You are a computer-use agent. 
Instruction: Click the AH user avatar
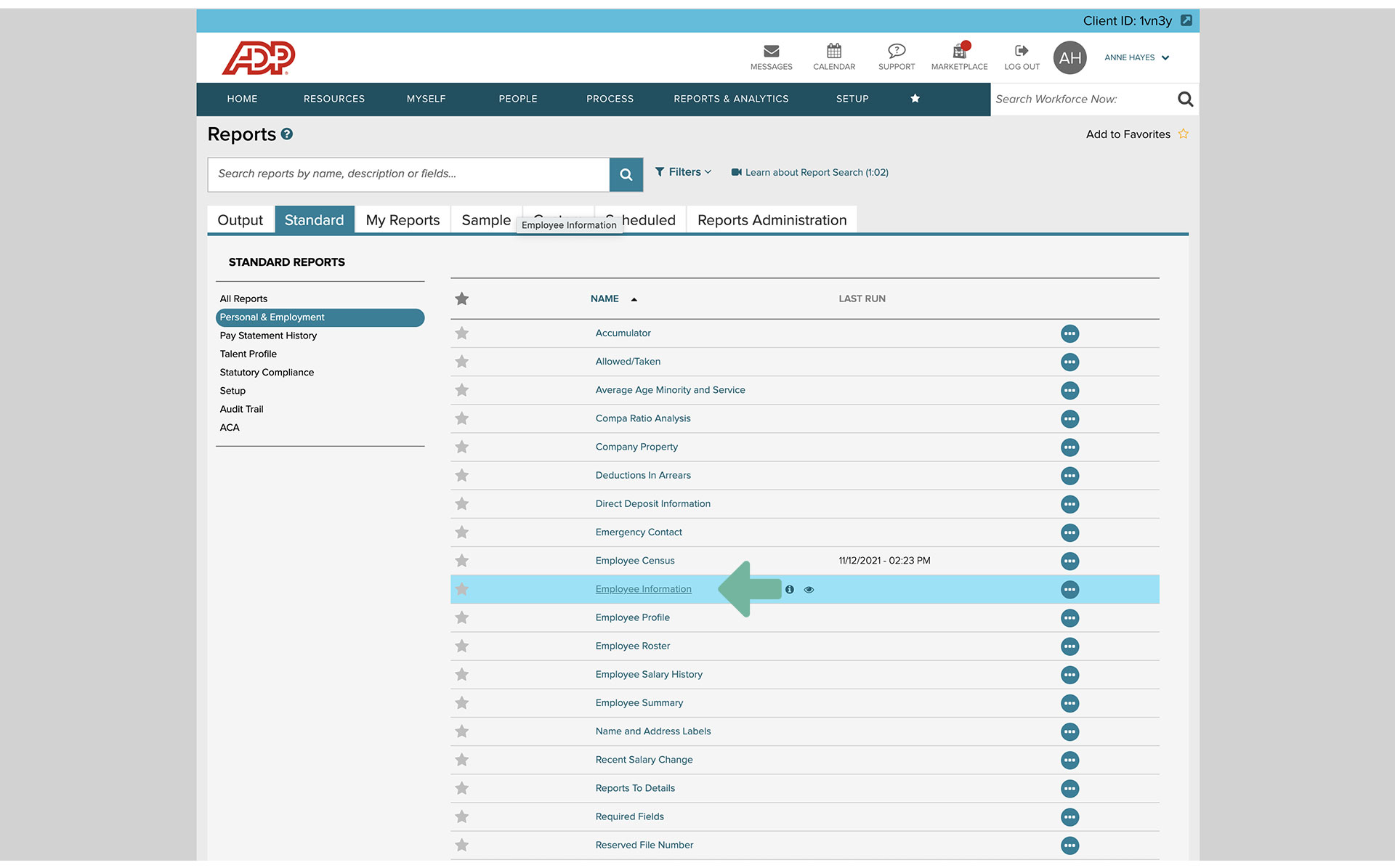click(1069, 58)
